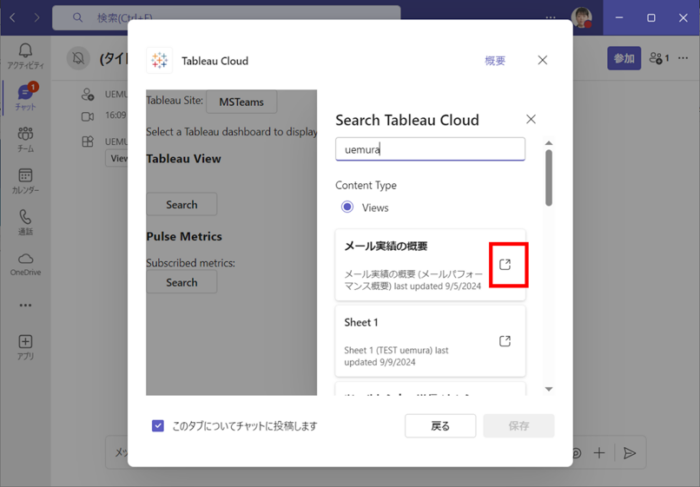The image size is (700, 487).
Task: Click the 保存 save button
Action: [519, 426]
